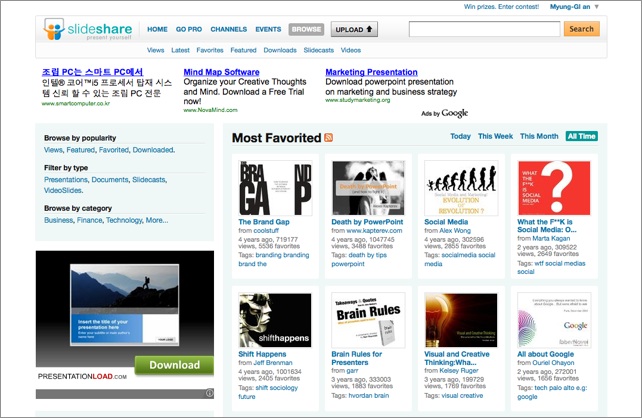Browse the Technology category
The image size is (642, 418).
tap(124, 220)
